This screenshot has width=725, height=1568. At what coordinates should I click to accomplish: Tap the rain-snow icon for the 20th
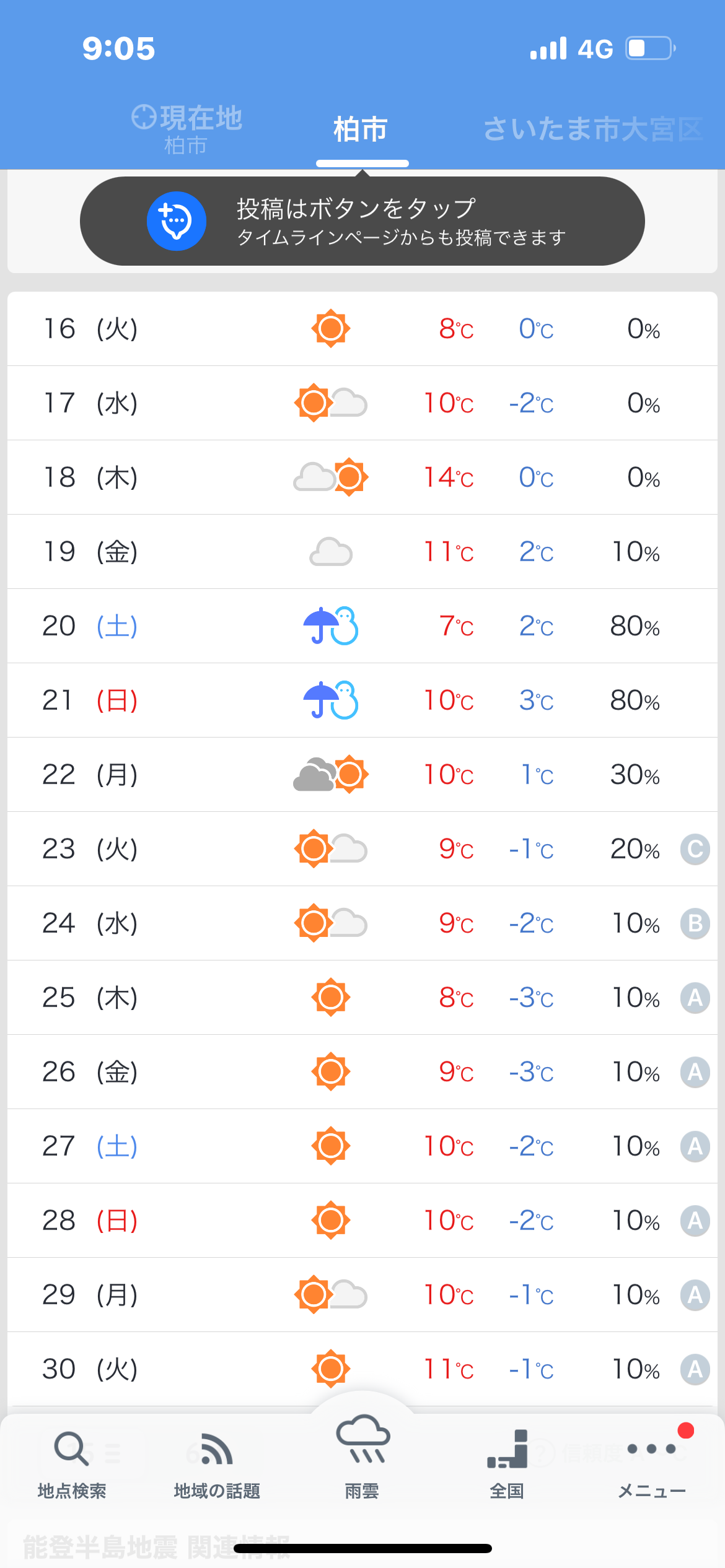331,626
